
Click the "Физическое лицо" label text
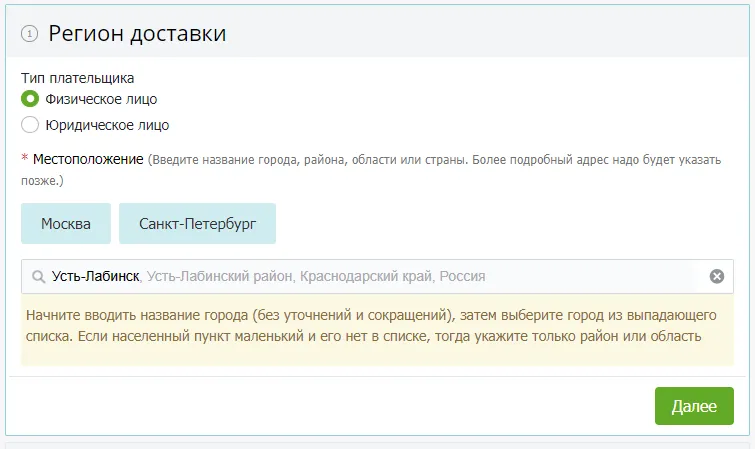(x=101, y=99)
